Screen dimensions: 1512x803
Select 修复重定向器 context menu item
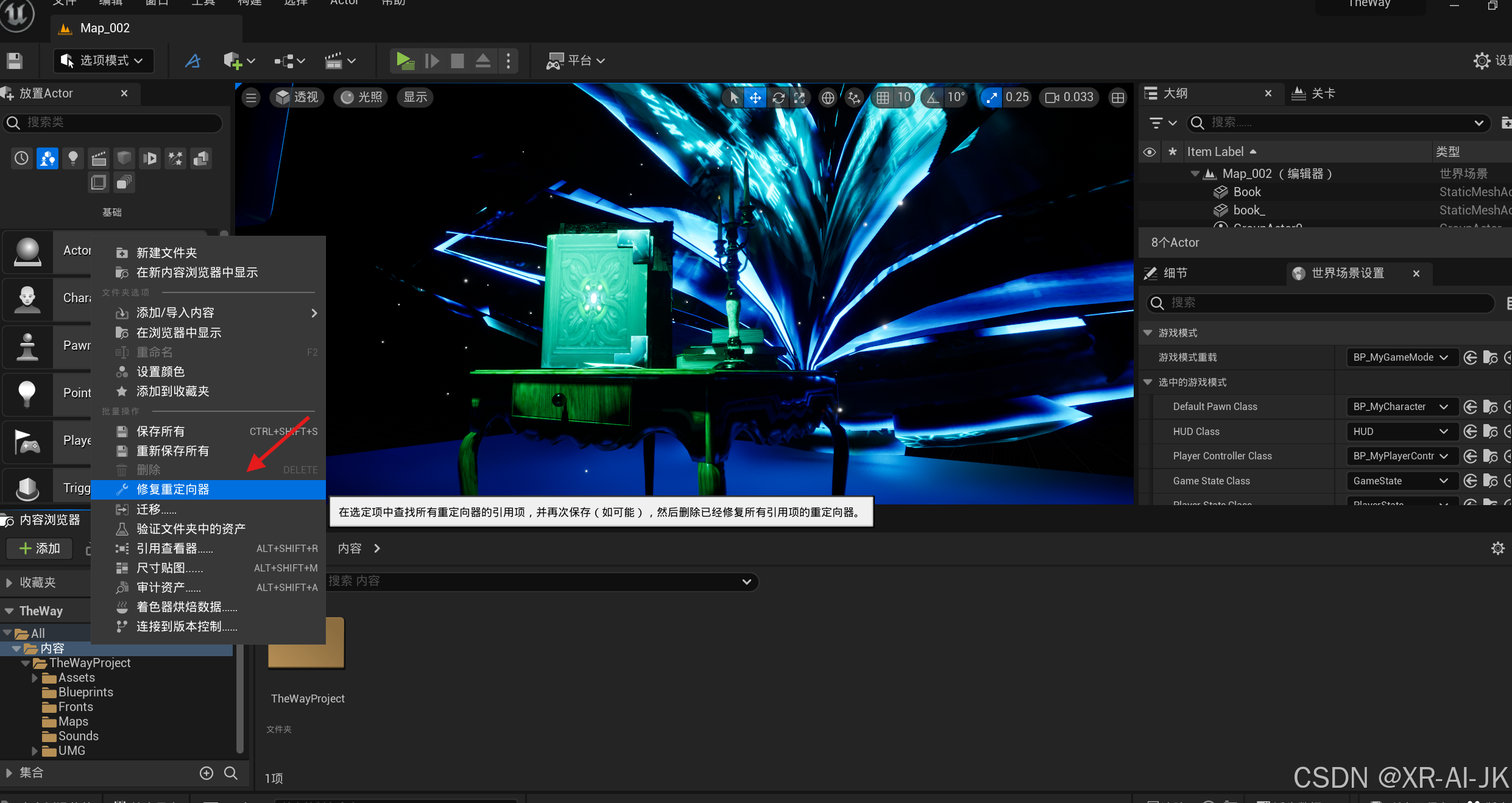(x=173, y=489)
